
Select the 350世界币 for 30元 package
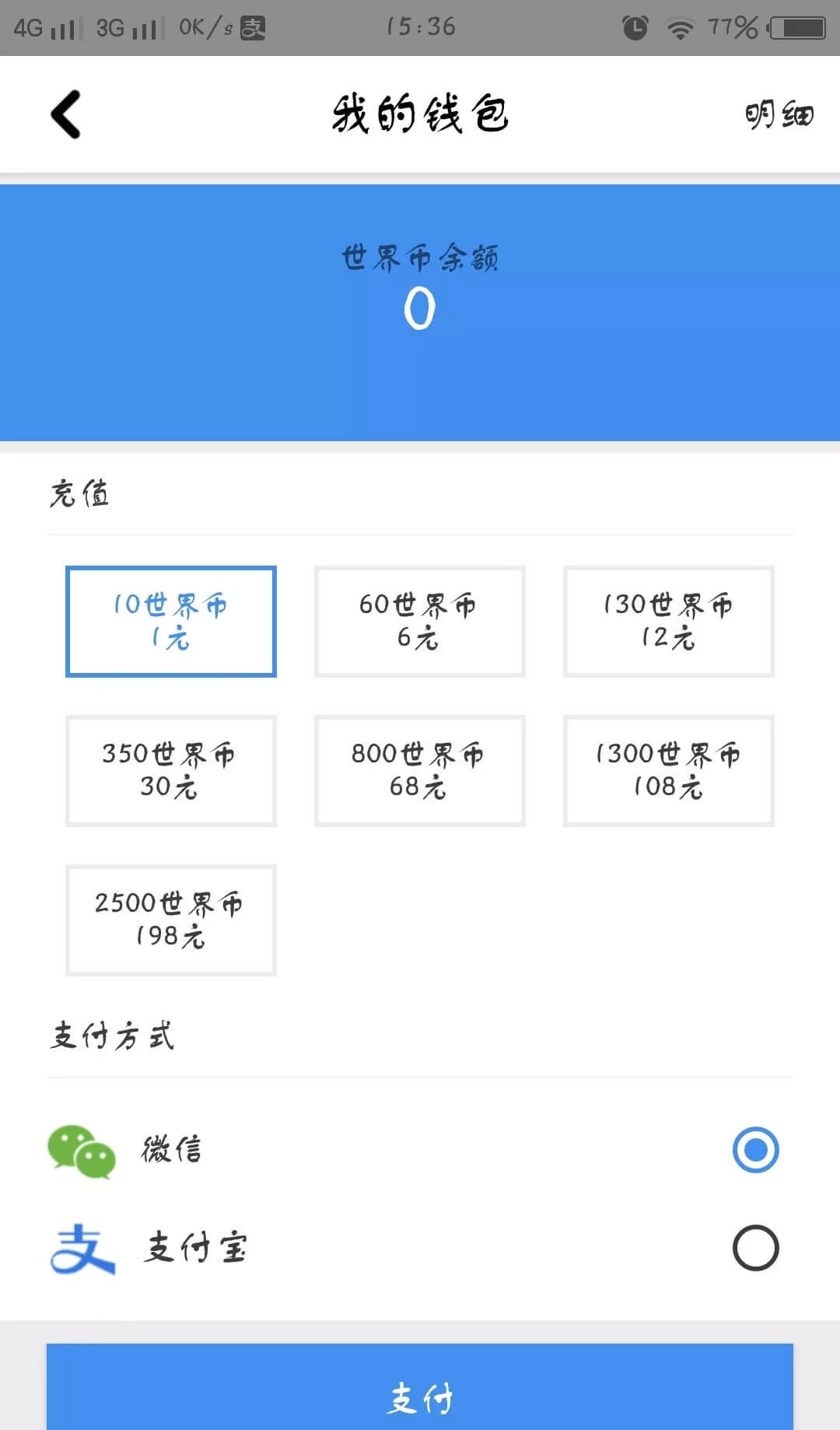coord(171,770)
